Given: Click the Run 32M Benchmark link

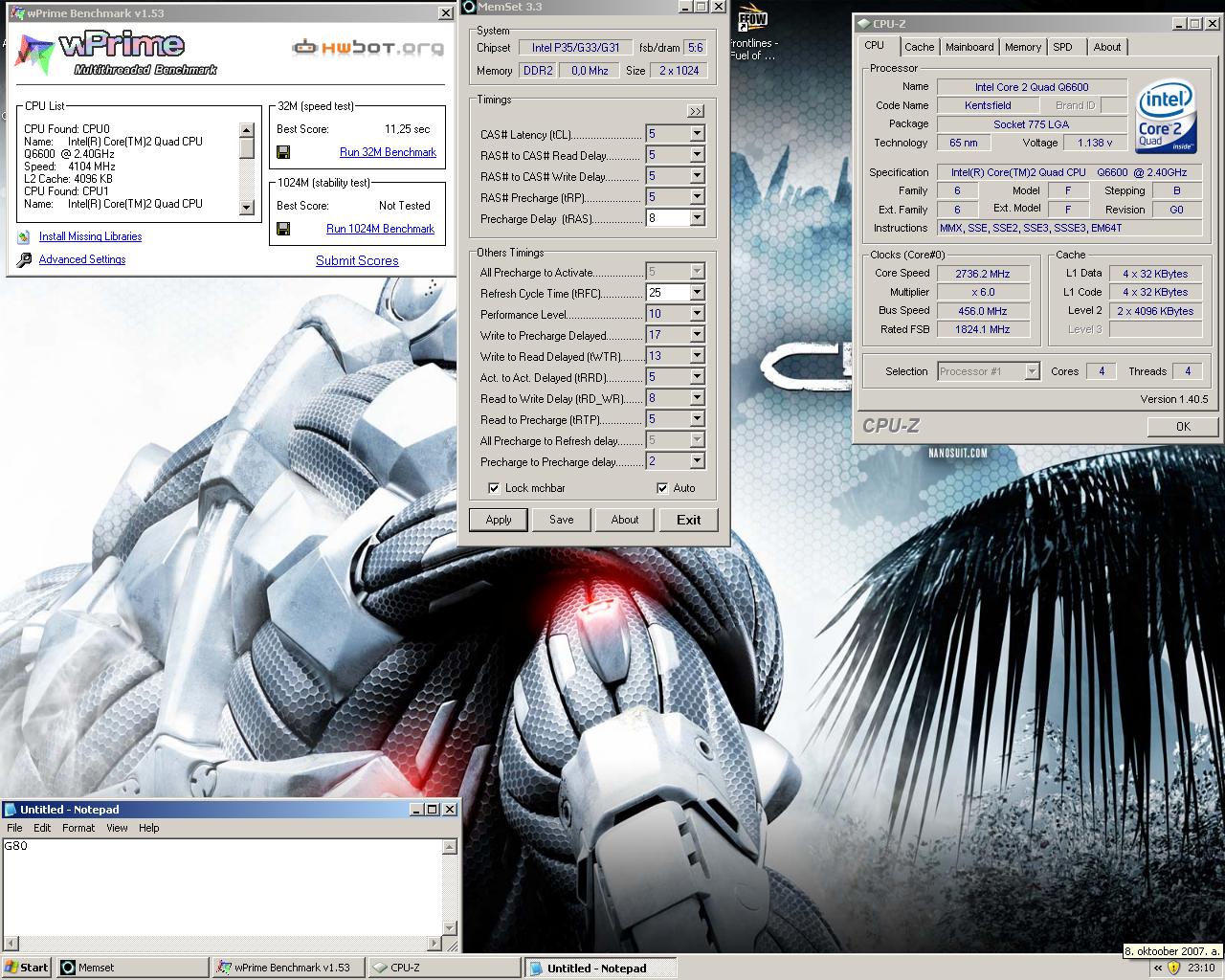Looking at the screenshot, I should coord(388,152).
